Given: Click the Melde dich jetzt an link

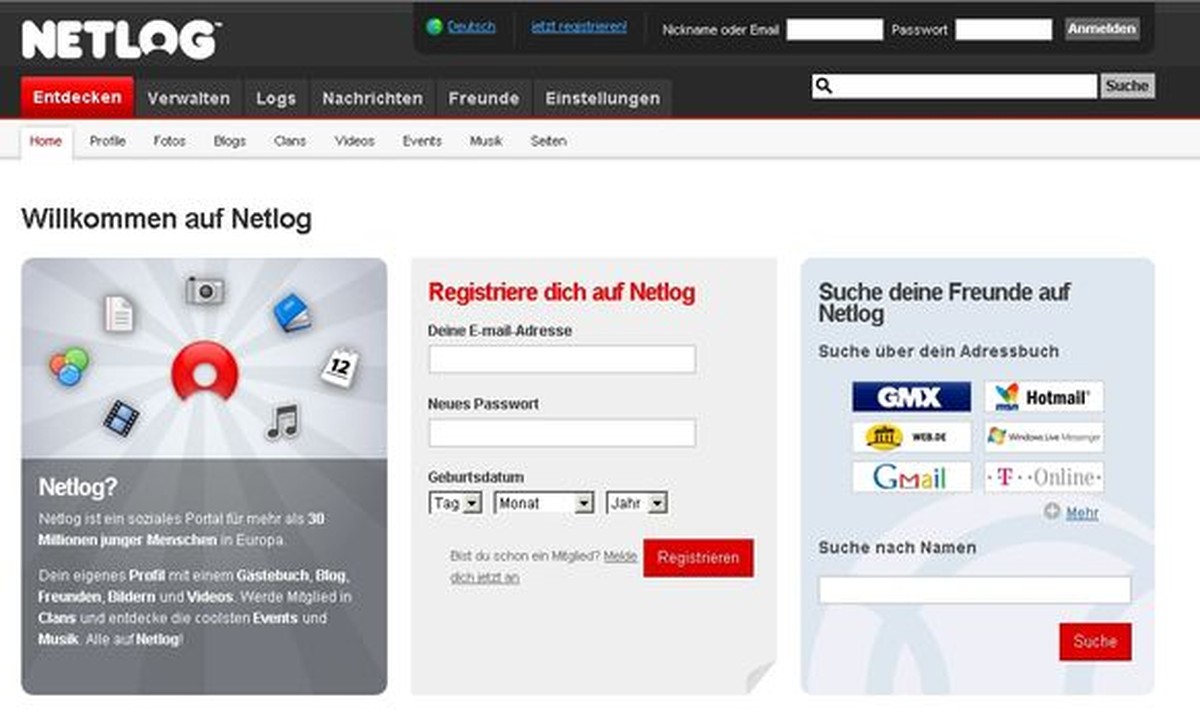Looking at the screenshot, I should pos(544,566).
